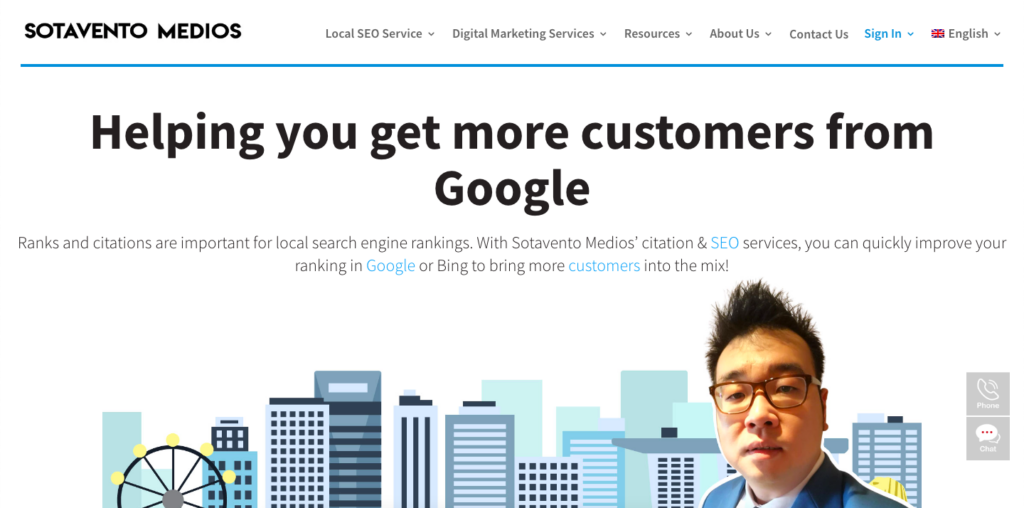This screenshot has height=508, width=1024.
Task: Expand the chevron beside Local SEO Service
Action: point(431,34)
